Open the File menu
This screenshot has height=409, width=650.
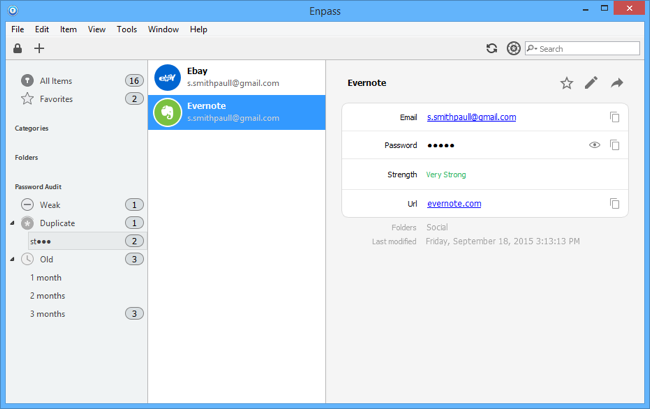[17, 29]
